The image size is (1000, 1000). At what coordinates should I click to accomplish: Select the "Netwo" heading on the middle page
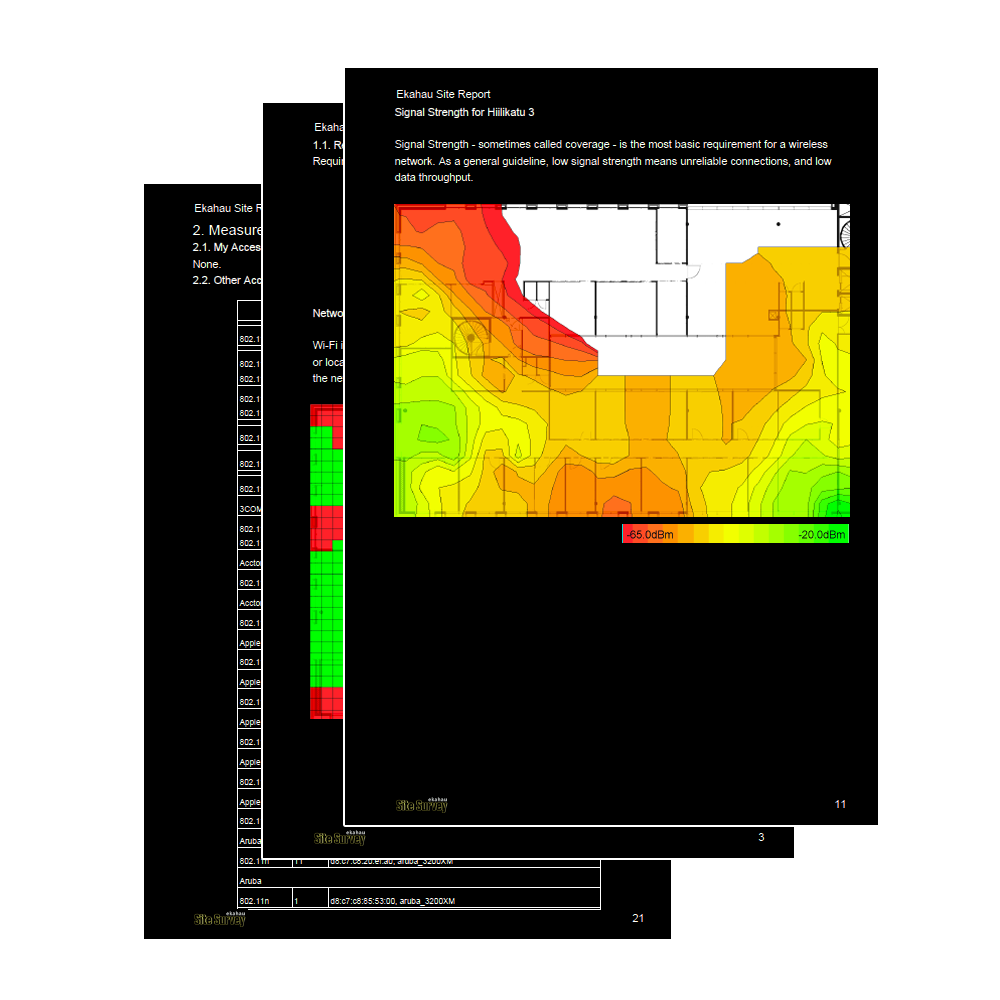pos(327,313)
